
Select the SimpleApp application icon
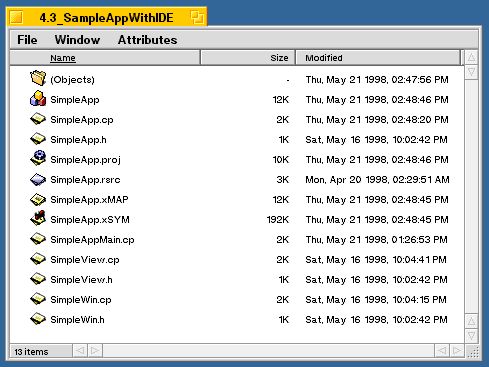pyautogui.click(x=38, y=99)
